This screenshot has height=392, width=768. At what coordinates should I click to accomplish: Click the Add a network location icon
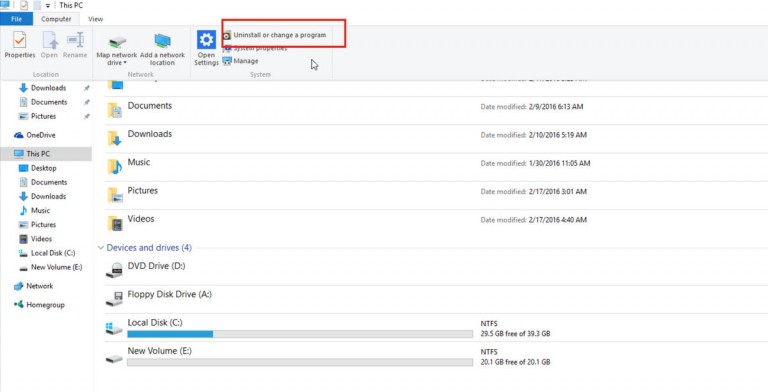pyautogui.click(x=162, y=41)
